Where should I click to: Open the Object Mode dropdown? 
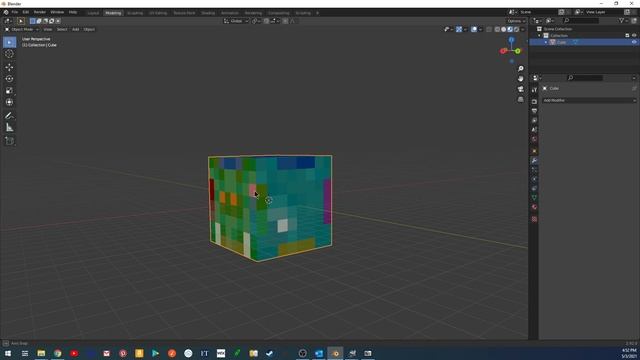(x=22, y=29)
